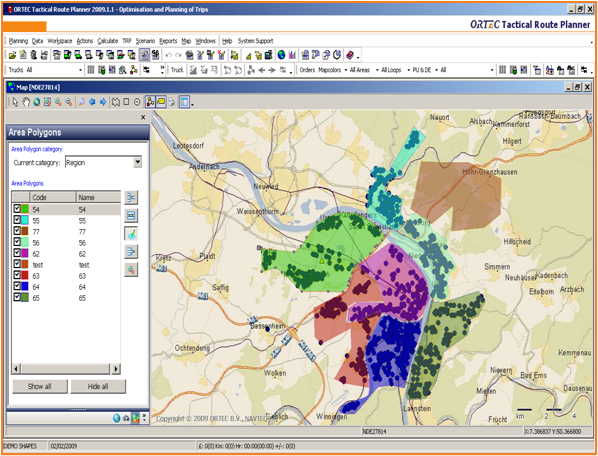Click the Hide all button

[98, 386]
